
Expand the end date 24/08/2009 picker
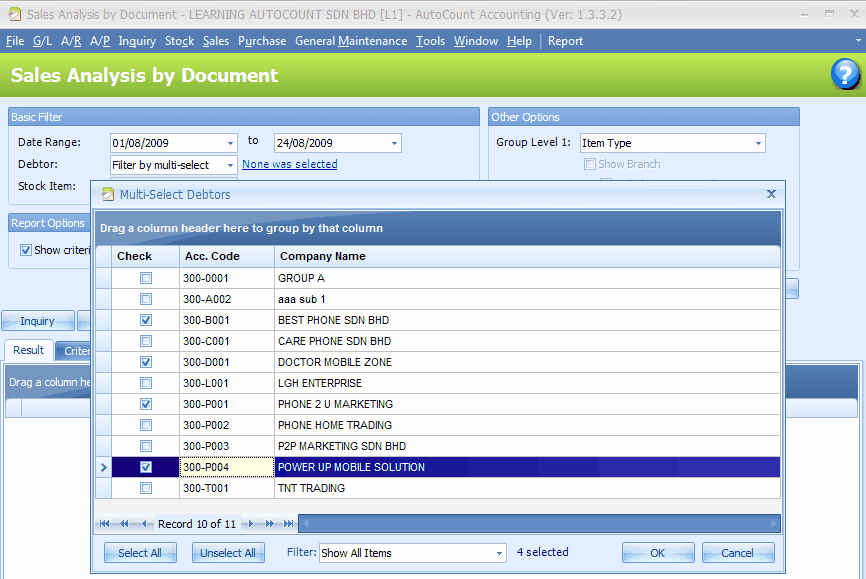pos(394,142)
